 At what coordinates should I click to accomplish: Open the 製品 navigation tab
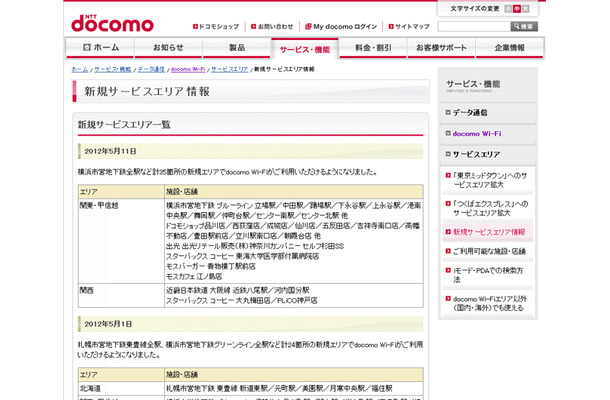coord(237,48)
